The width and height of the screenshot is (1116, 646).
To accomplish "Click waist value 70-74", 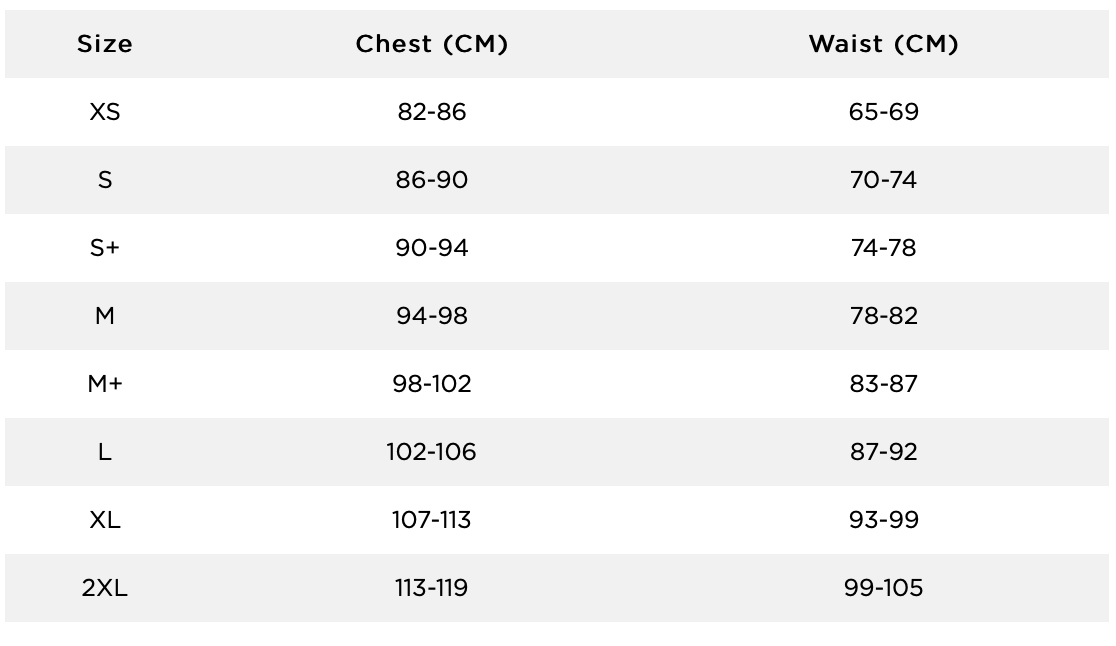I will coord(883,180).
